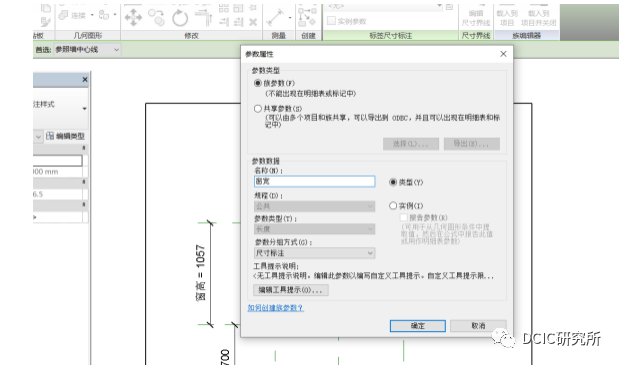Click the 修改 panel label
Viewport: 631px width, 370px height.
click(x=192, y=35)
